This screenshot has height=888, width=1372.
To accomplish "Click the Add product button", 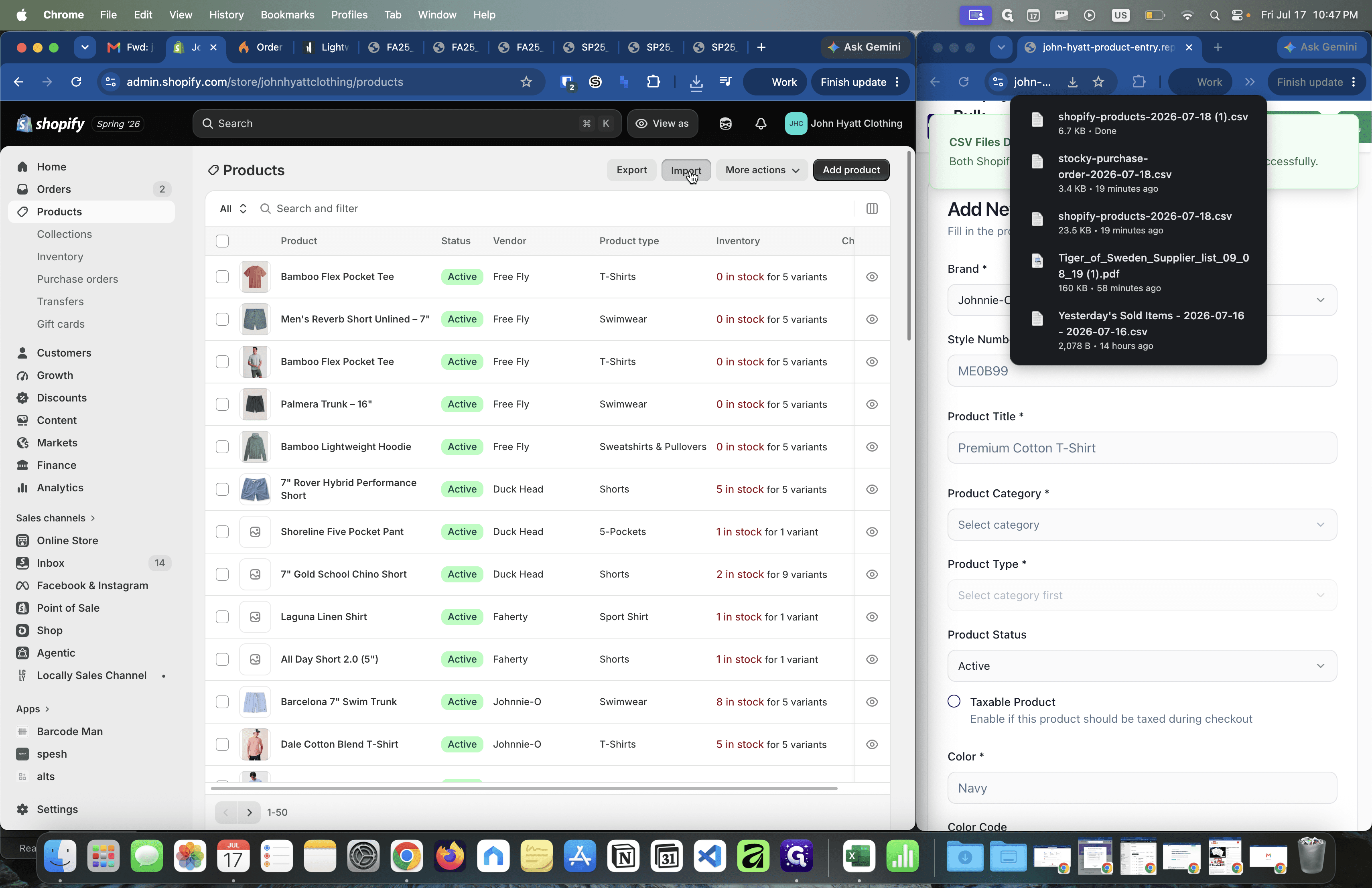I will click(x=851, y=170).
